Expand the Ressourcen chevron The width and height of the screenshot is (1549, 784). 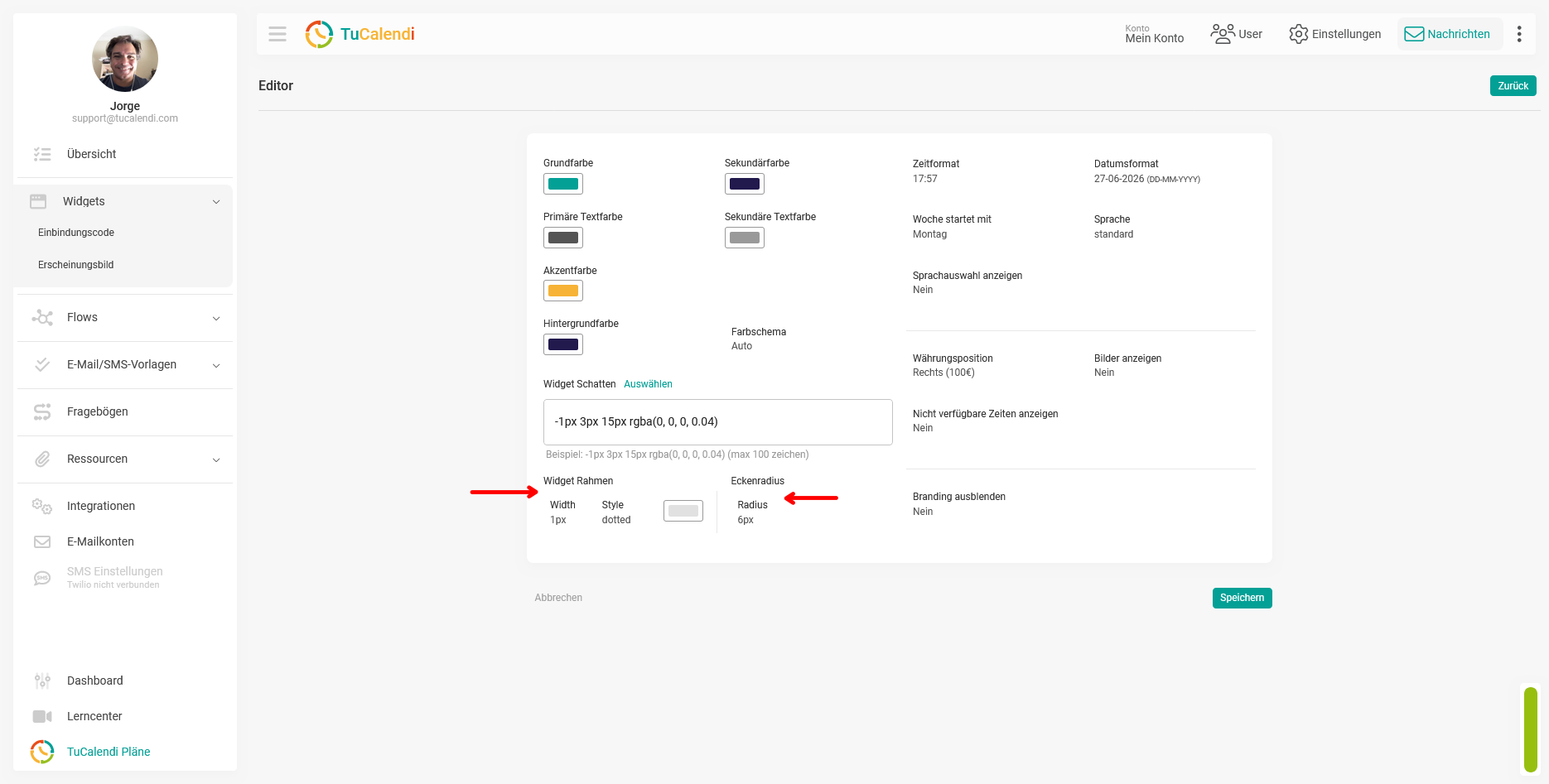216,459
